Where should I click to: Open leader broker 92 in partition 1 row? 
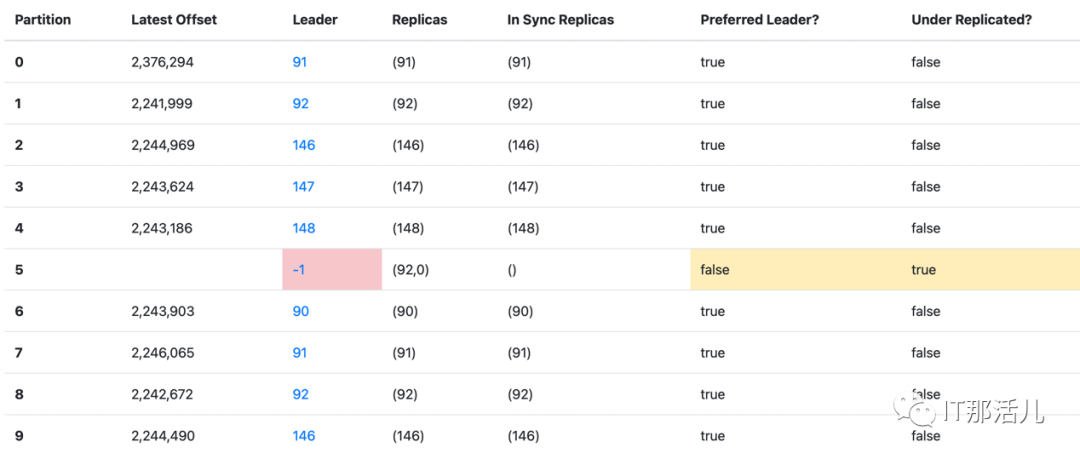[x=300, y=104]
